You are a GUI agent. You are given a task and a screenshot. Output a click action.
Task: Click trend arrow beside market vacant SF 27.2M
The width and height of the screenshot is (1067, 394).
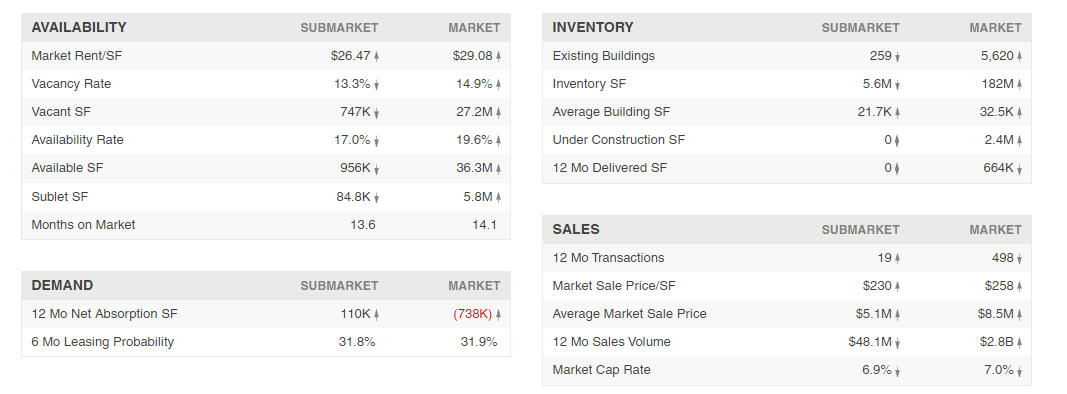coord(498,113)
